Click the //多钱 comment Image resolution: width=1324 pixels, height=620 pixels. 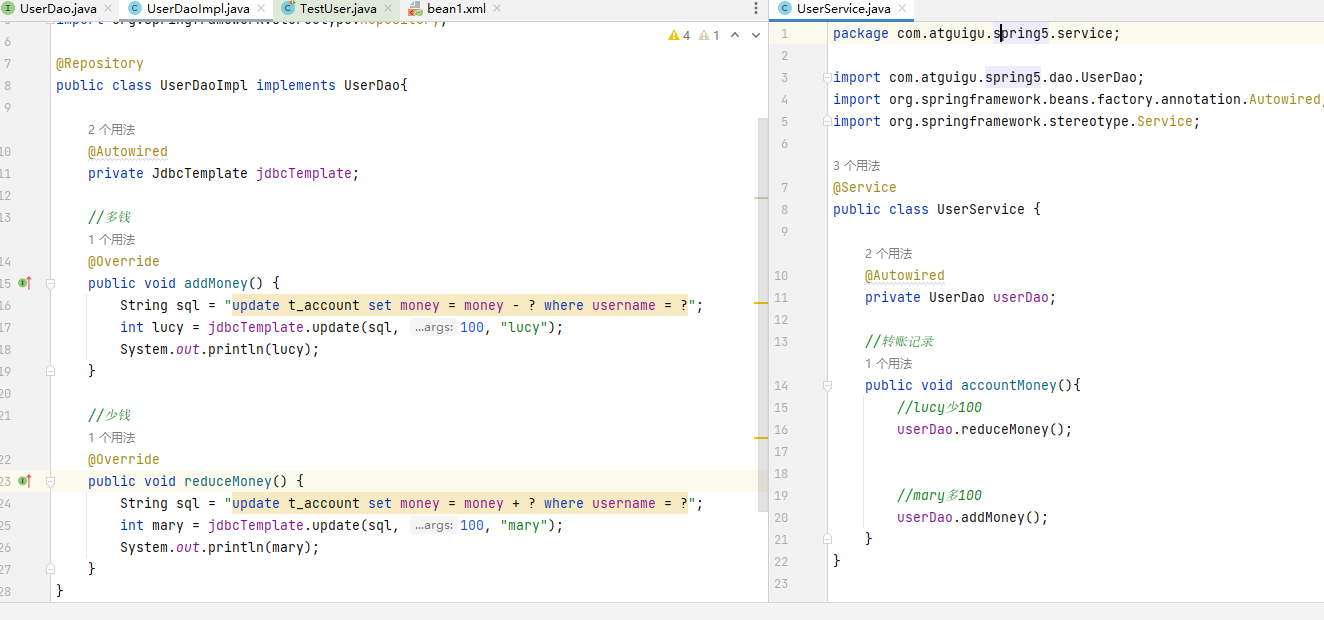pyautogui.click(x=110, y=217)
